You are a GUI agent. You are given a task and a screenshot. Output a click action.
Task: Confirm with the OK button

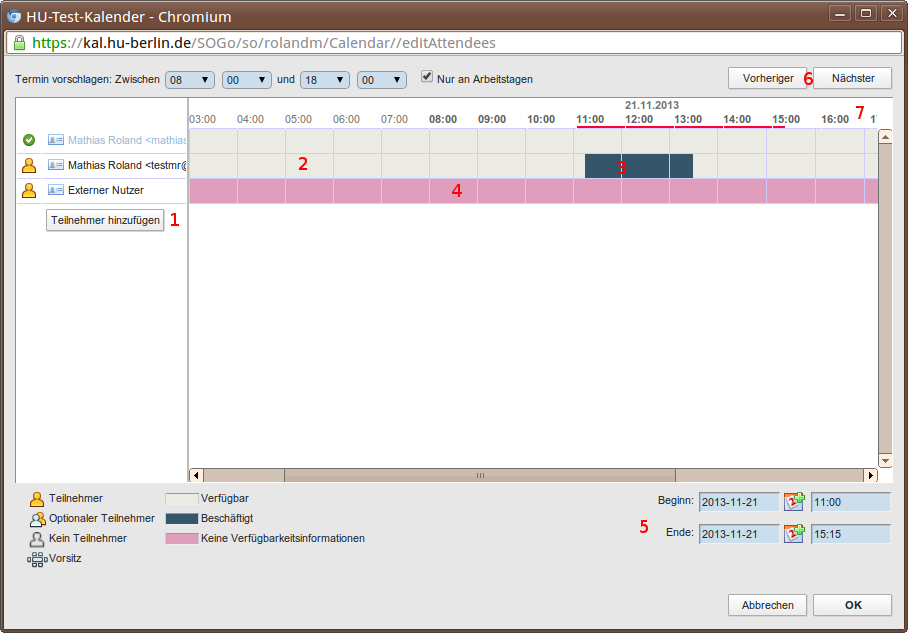click(x=852, y=605)
